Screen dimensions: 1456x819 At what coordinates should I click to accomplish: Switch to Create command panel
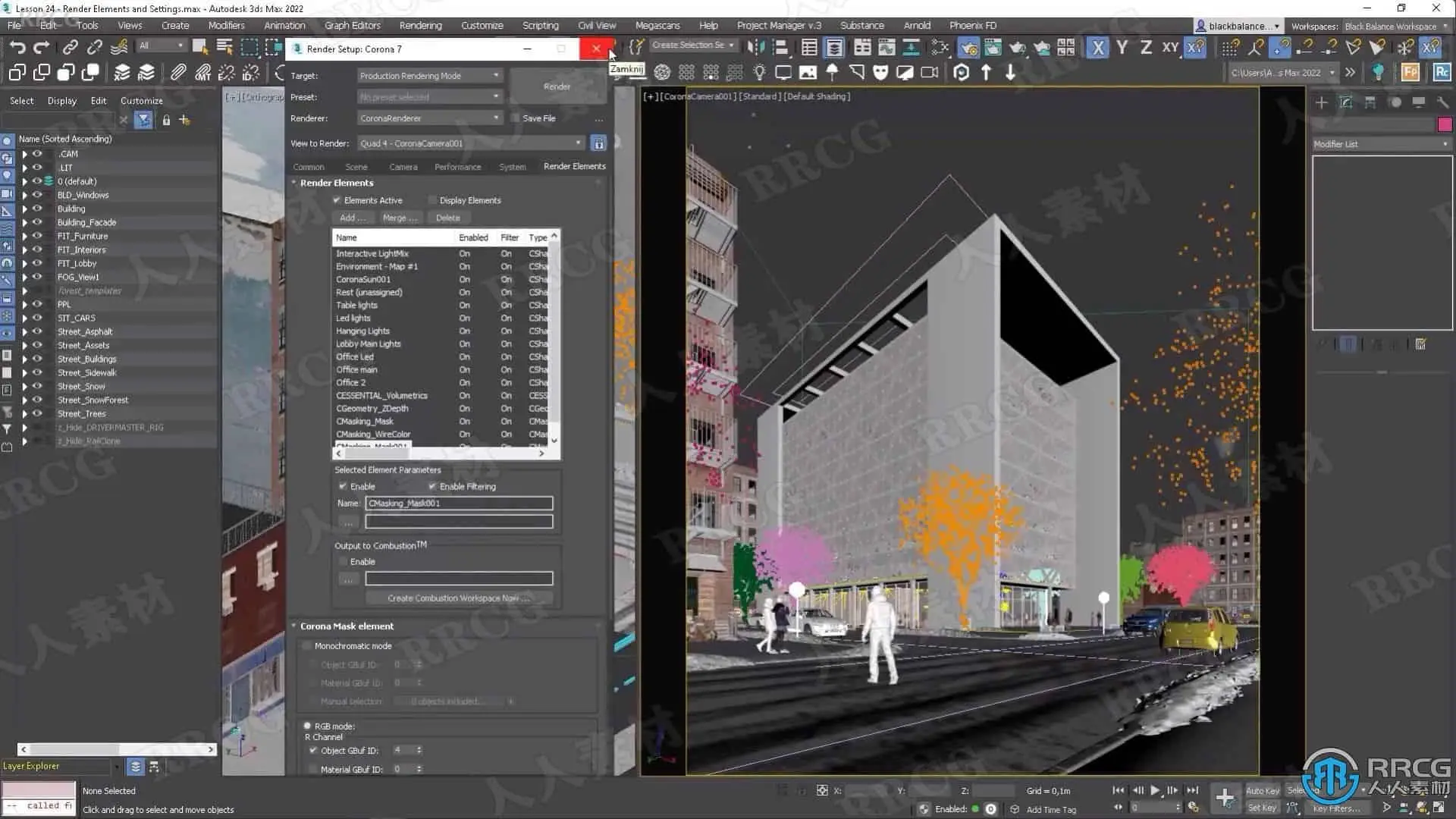click(1322, 102)
